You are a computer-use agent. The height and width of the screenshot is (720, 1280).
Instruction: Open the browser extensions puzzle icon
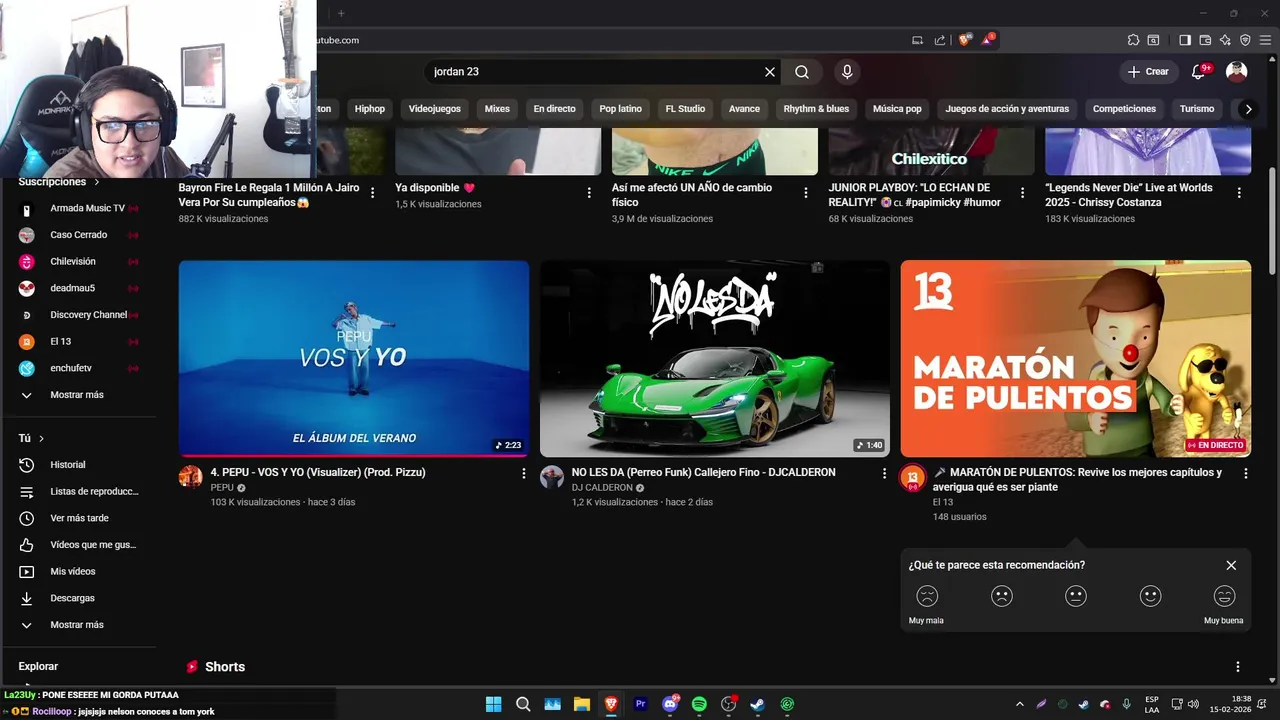tap(1133, 40)
